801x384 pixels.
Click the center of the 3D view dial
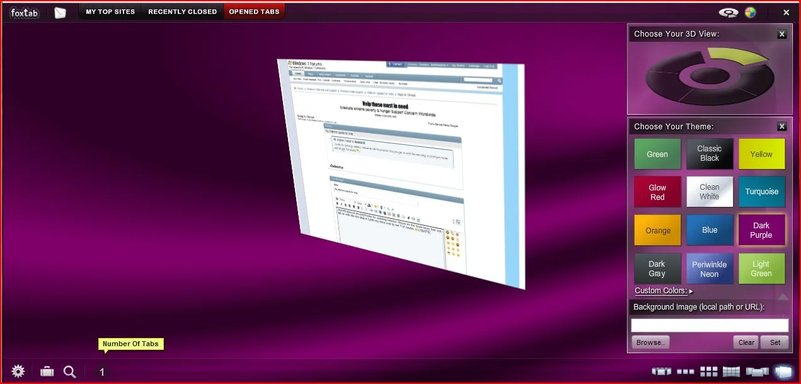(710, 76)
